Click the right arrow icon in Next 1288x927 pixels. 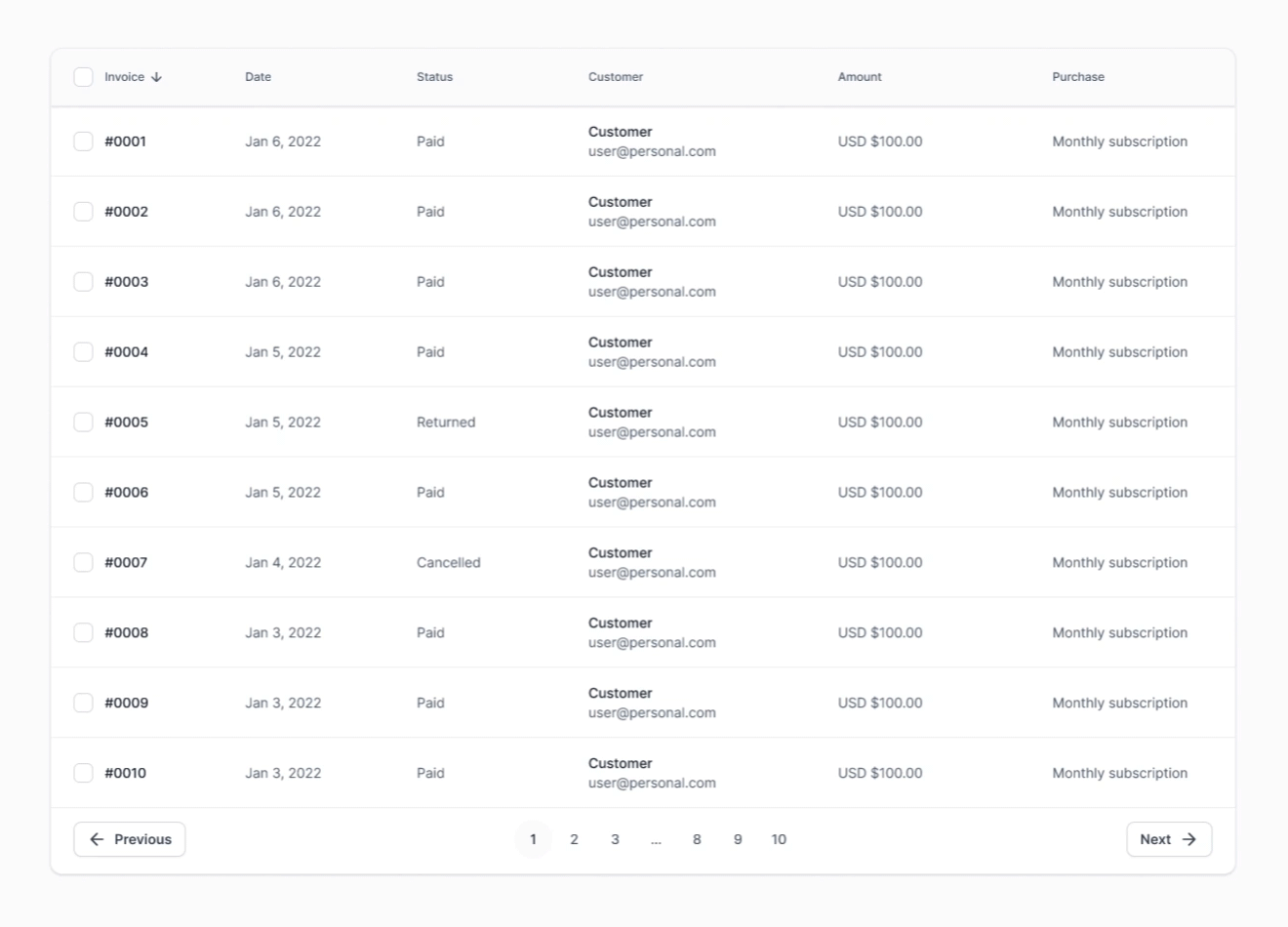click(x=1189, y=839)
